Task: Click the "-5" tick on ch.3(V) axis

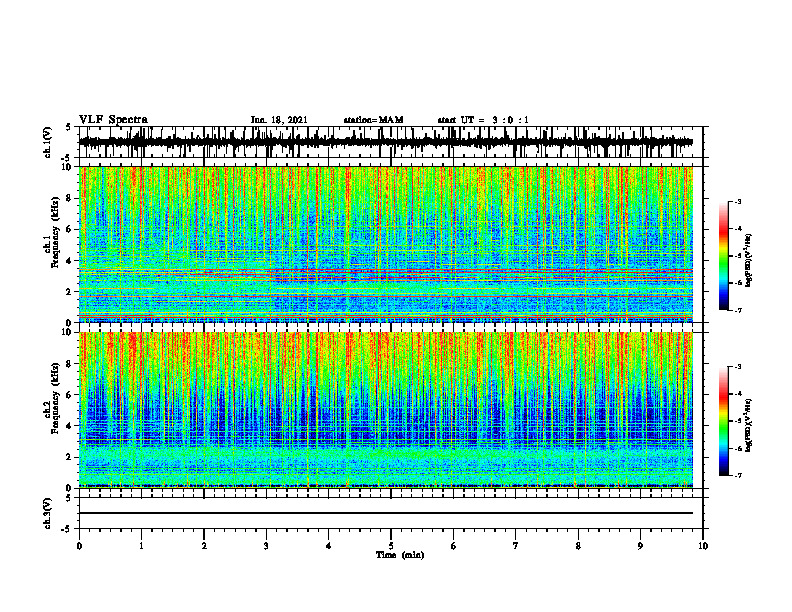Action: tap(67, 529)
